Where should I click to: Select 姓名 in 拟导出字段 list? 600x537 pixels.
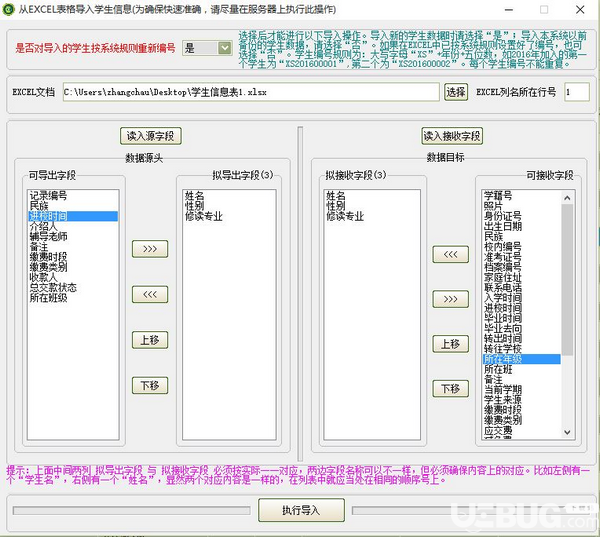point(229,196)
